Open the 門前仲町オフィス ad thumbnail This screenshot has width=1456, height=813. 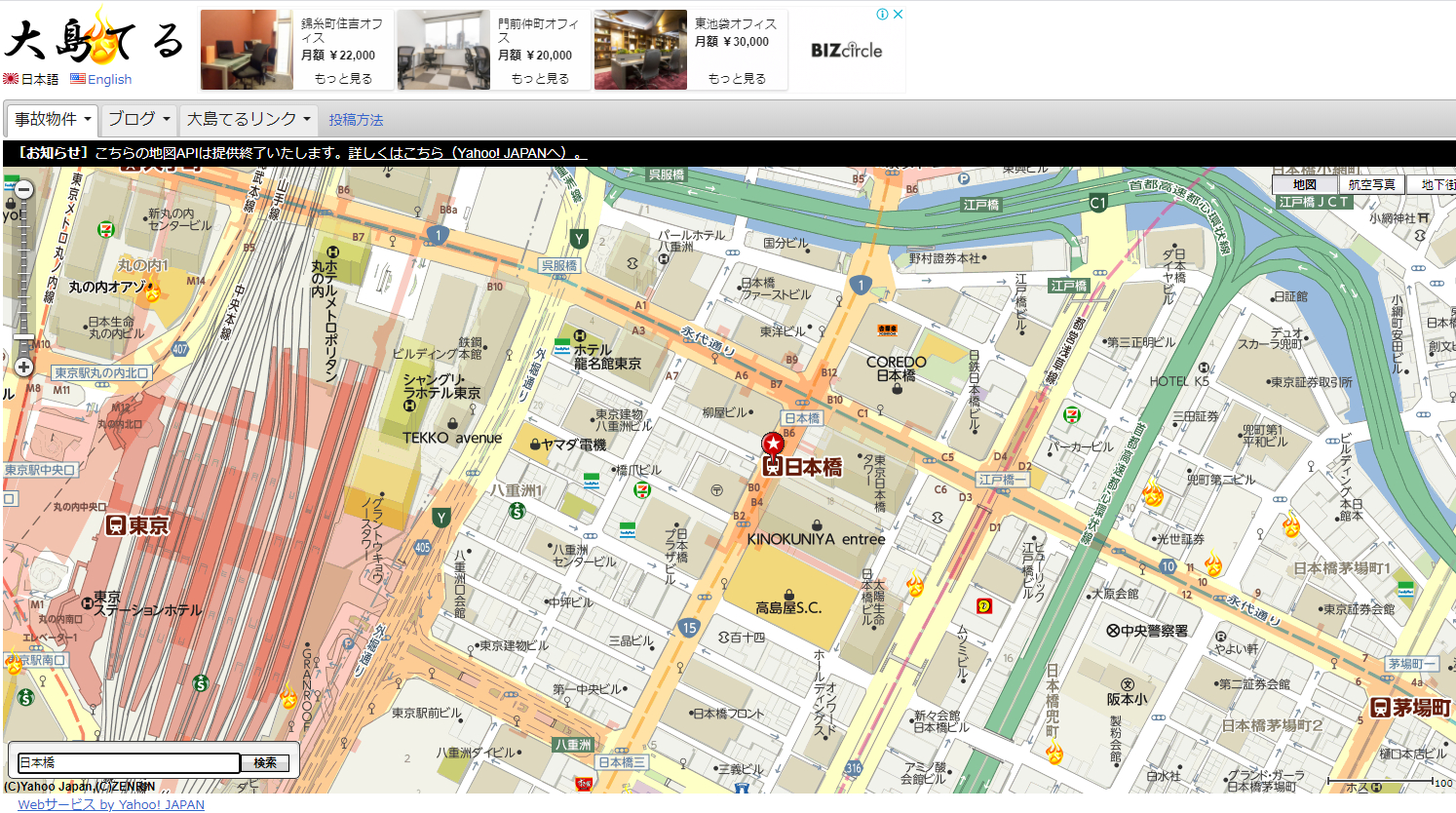[x=443, y=50]
